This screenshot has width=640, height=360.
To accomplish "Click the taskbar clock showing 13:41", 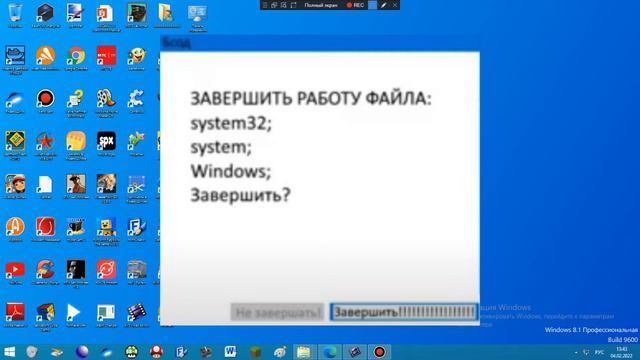I will tap(621, 352).
